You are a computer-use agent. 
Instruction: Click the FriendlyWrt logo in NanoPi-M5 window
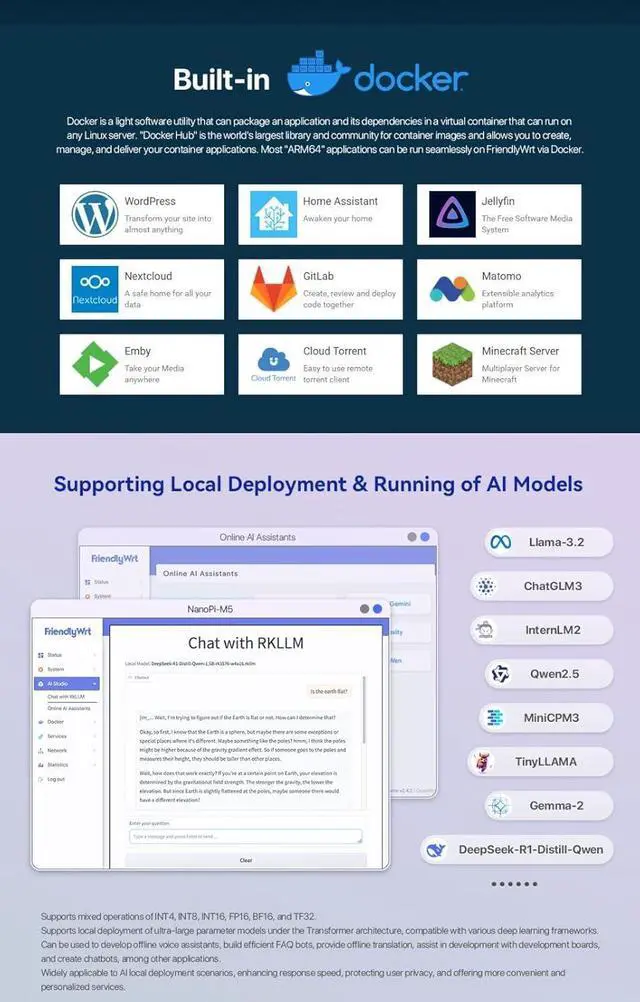pos(68,631)
